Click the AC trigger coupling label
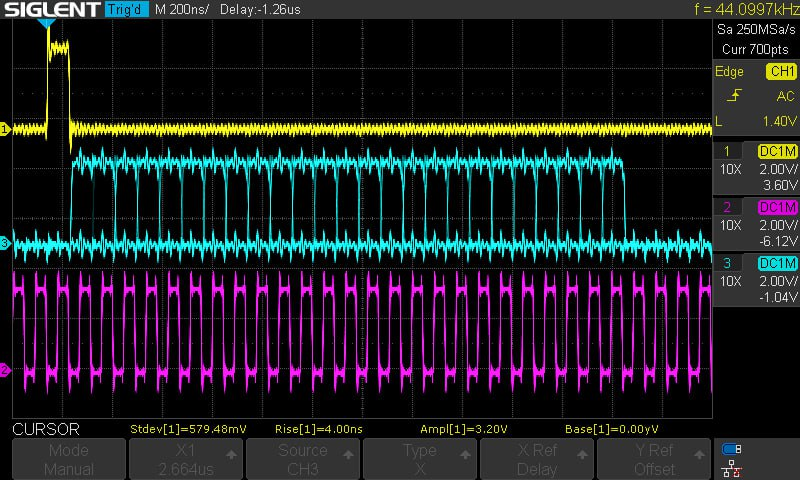 [785, 96]
